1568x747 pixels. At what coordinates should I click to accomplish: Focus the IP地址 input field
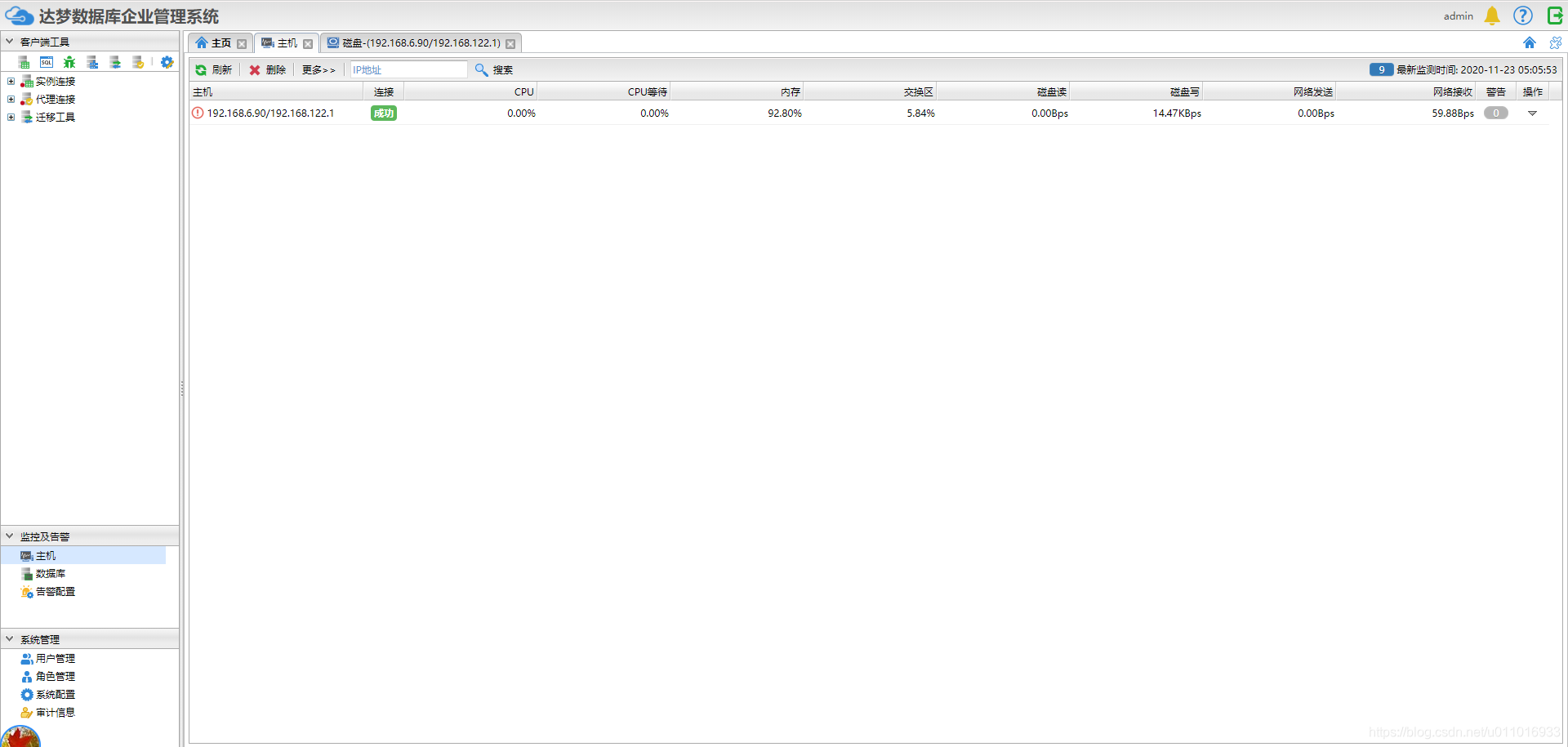(x=408, y=70)
